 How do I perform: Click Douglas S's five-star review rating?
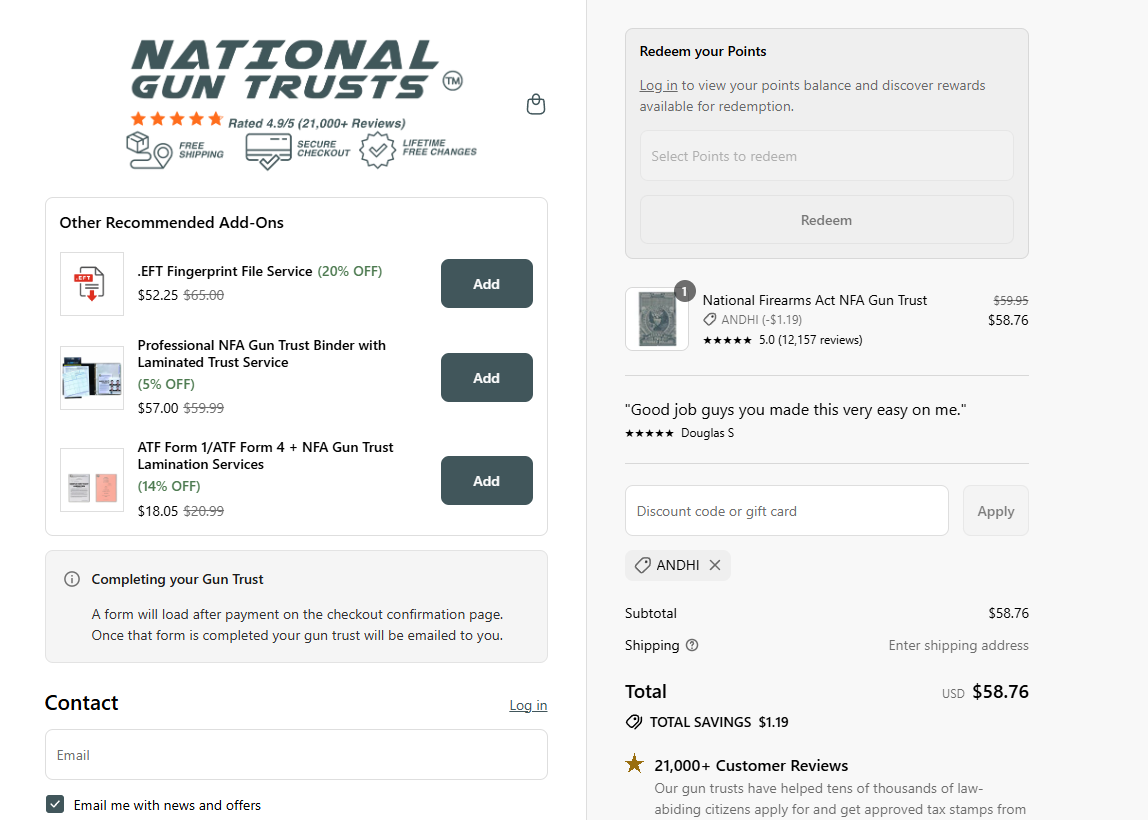coord(649,433)
